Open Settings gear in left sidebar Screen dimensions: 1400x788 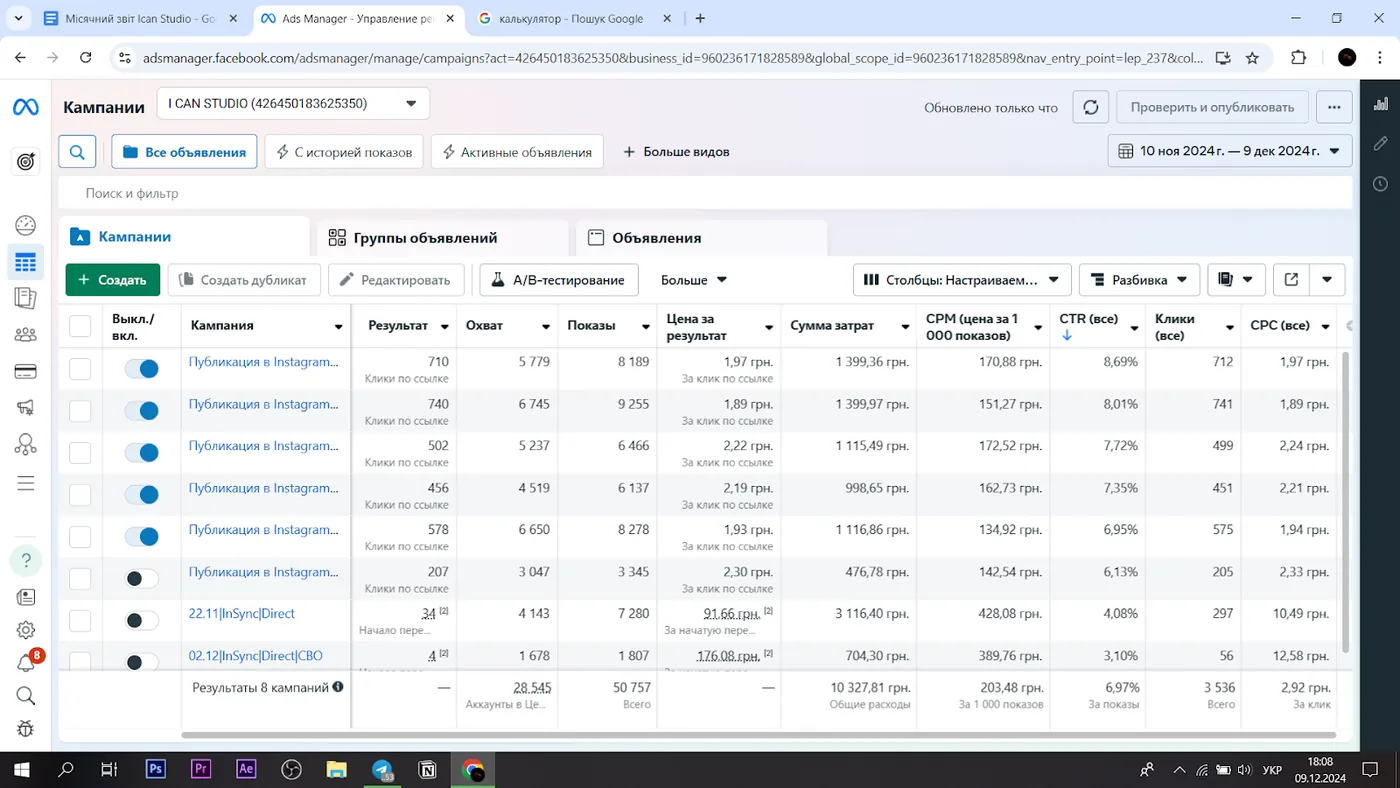tap(26, 630)
